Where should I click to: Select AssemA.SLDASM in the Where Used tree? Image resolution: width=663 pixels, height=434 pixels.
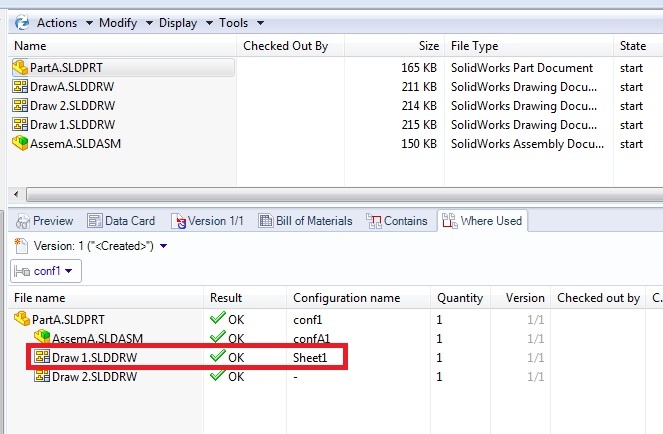(x=97, y=338)
